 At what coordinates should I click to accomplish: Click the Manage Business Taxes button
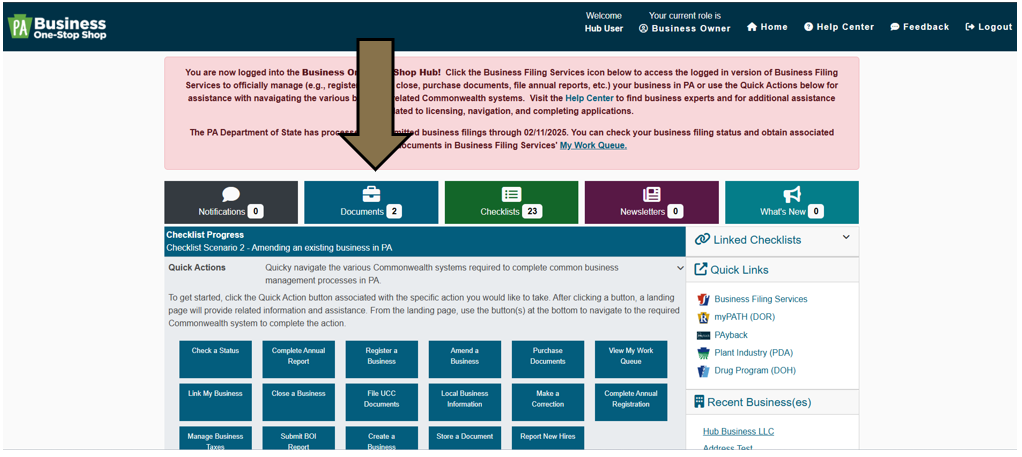click(215, 438)
